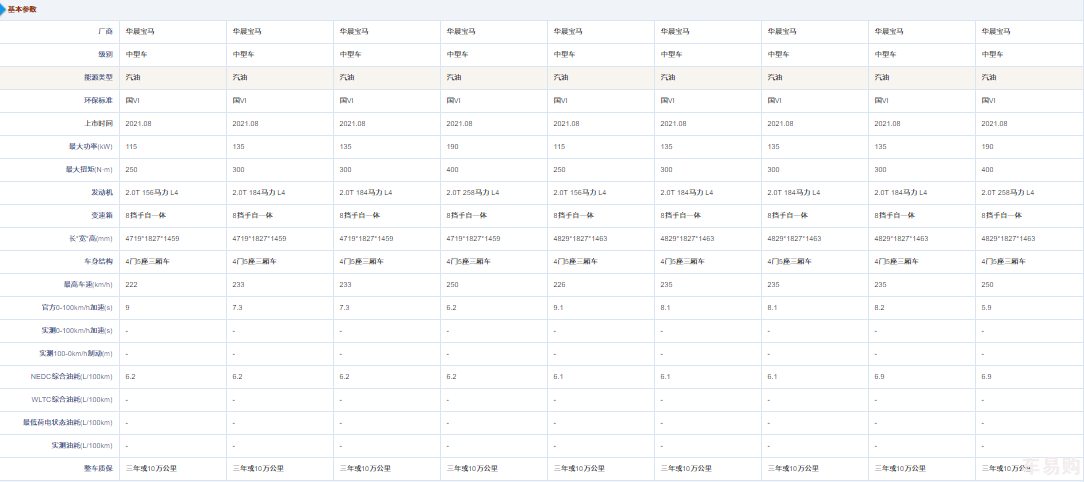Select the 实测100-0km/h制动(m) row label
Viewport: 1084px width, 482px height.
[x=76, y=353]
